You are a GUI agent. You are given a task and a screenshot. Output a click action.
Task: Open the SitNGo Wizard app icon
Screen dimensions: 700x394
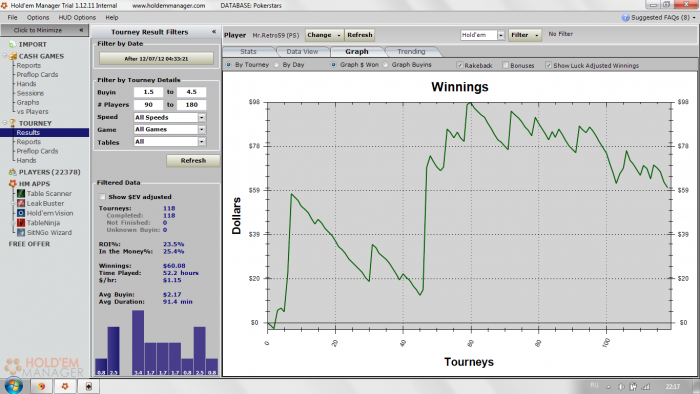point(21,232)
